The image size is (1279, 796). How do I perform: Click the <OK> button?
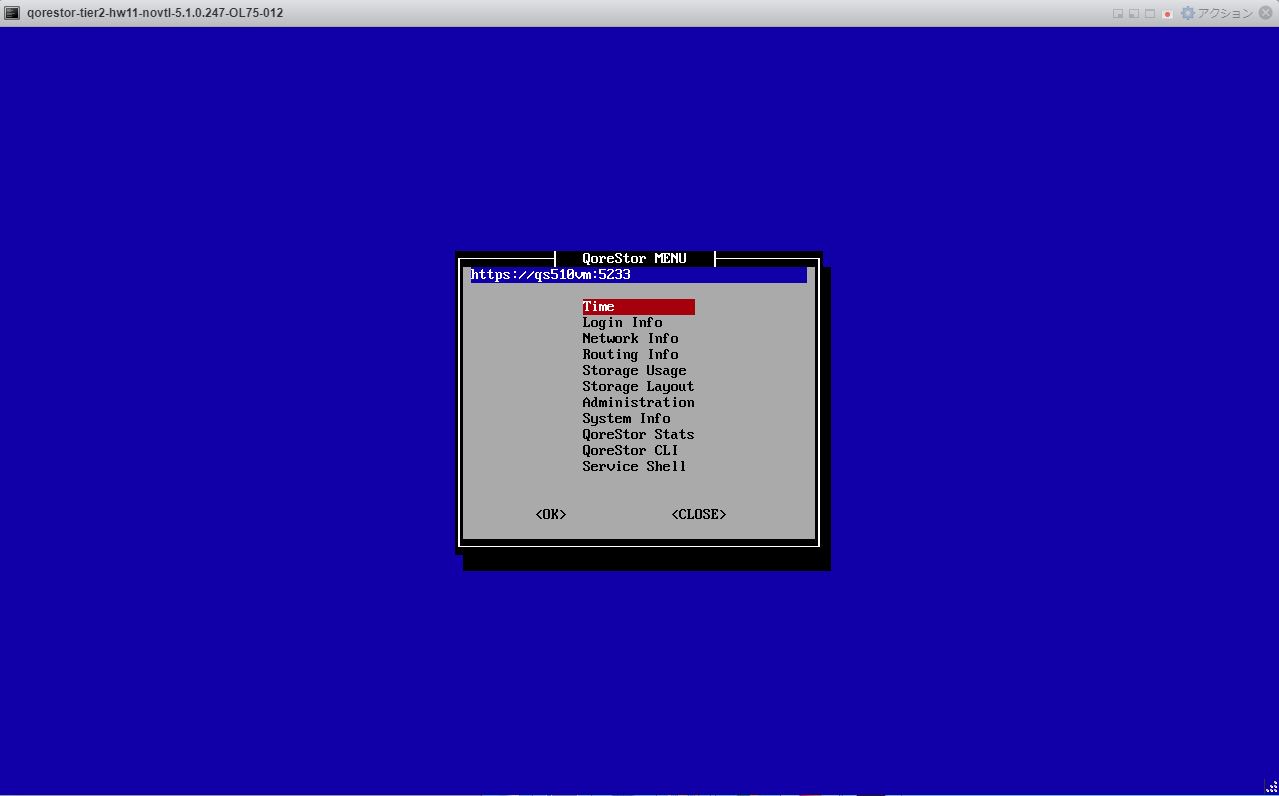[551, 515]
